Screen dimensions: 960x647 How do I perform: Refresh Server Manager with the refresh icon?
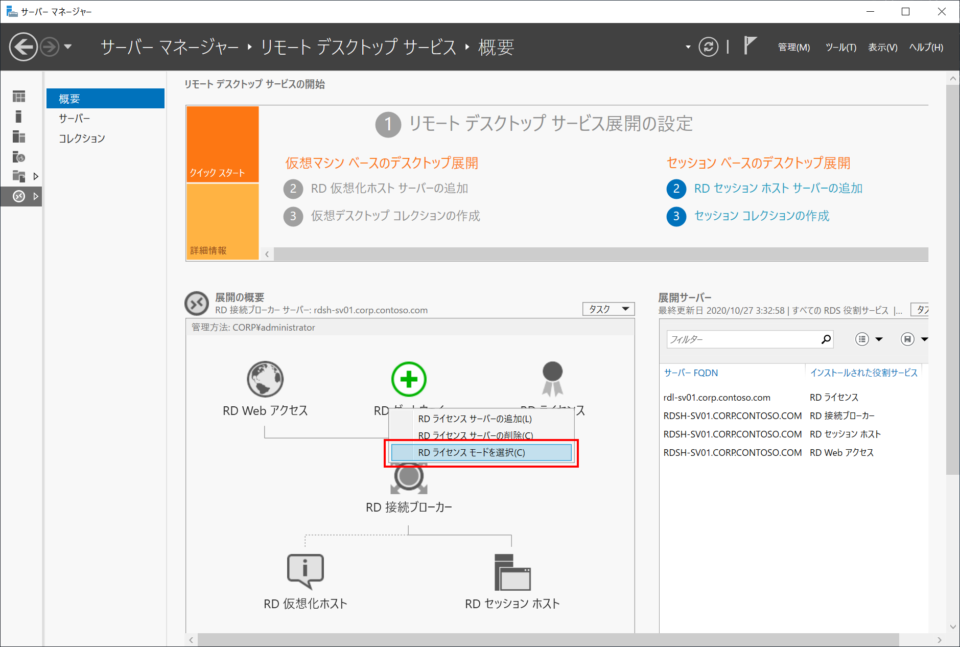coord(708,47)
